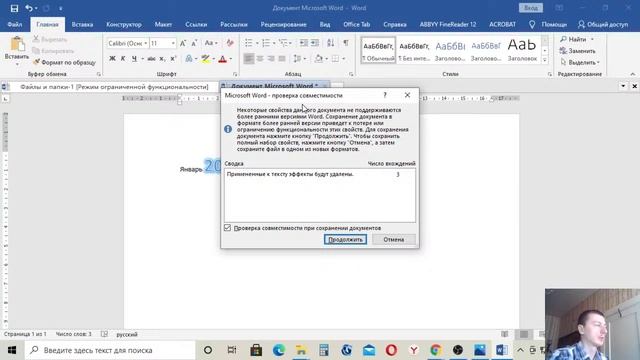Increase paragraph indent
The height and width of the screenshot is (360, 640).
click(315, 43)
